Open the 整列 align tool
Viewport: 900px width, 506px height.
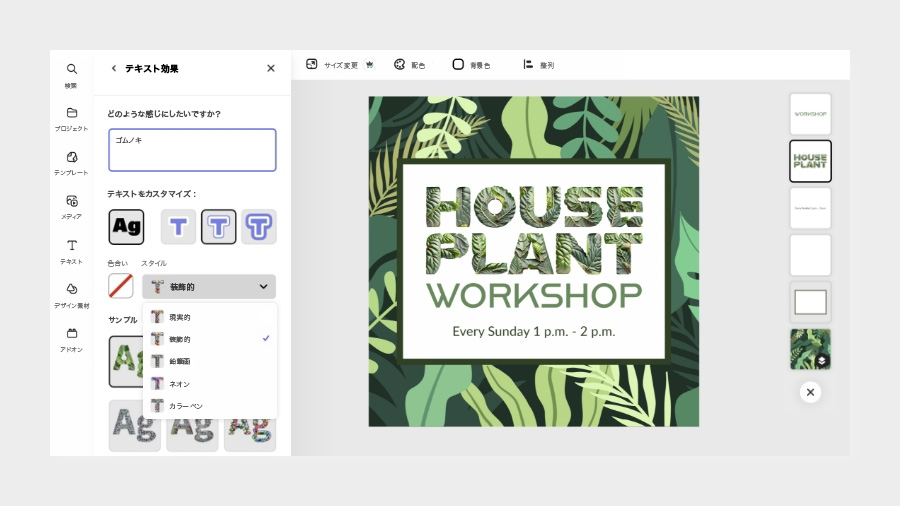click(x=538, y=65)
